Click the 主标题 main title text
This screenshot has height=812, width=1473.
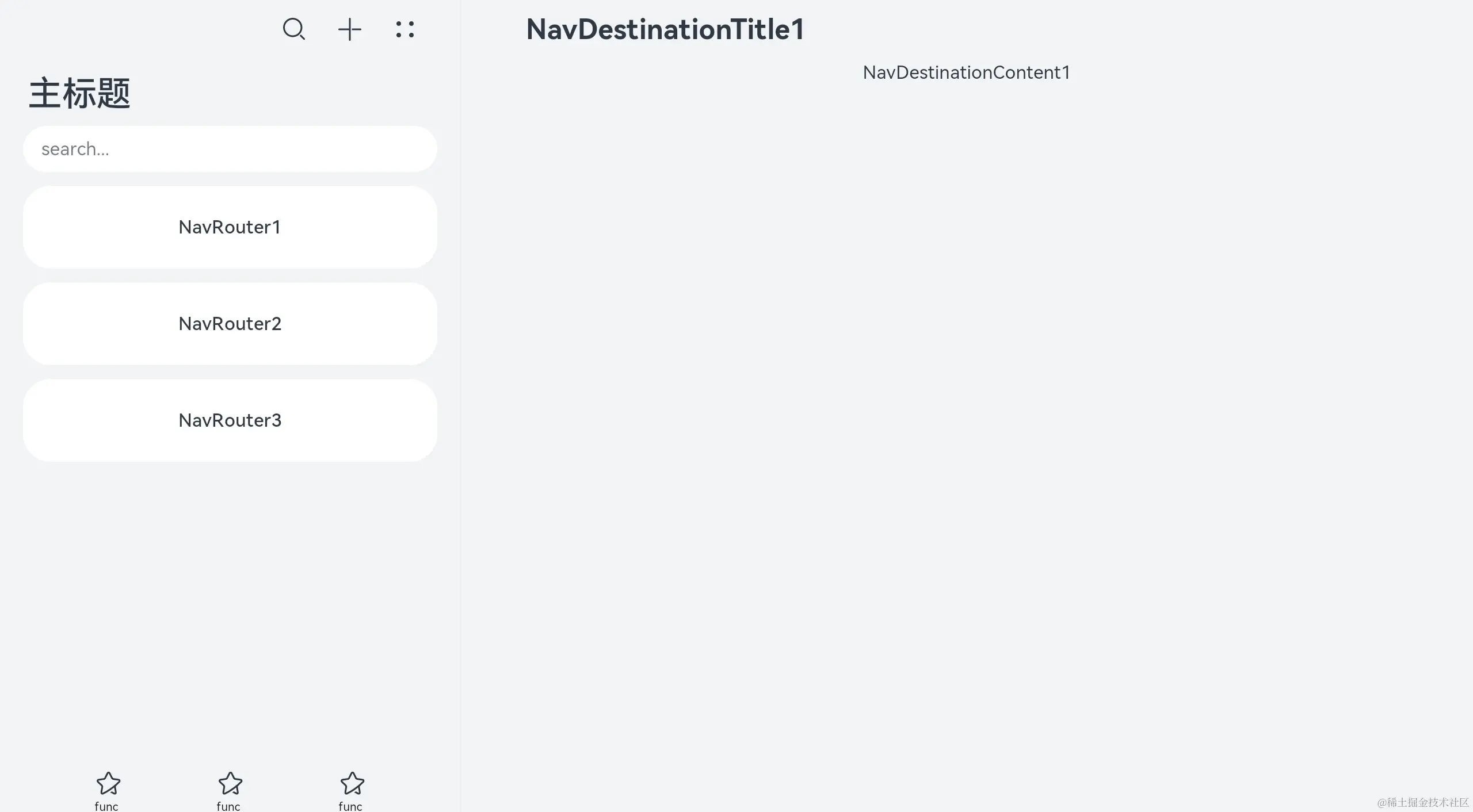pyautogui.click(x=80, y=93)
